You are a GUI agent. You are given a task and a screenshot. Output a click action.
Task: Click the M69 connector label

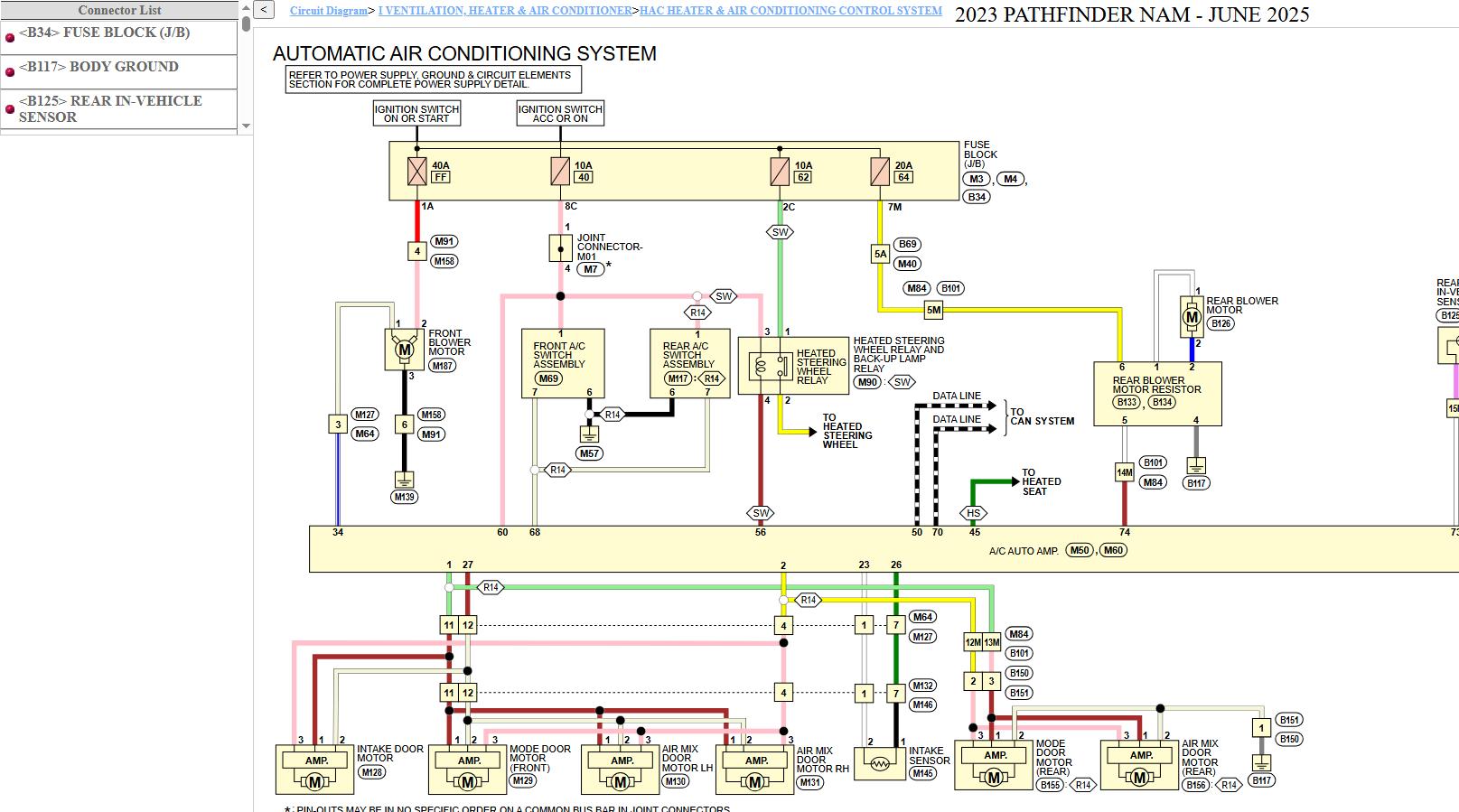(548, 378)
